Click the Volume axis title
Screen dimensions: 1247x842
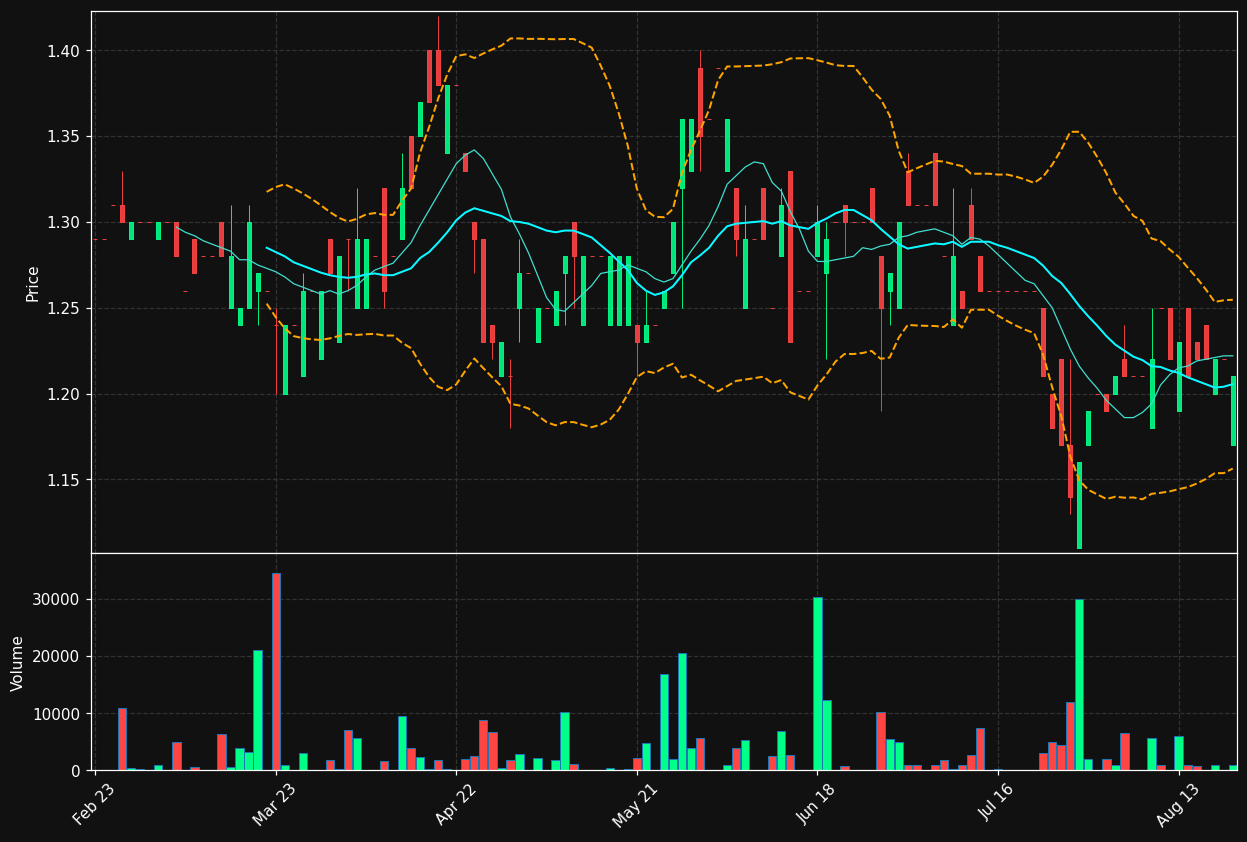18,663
